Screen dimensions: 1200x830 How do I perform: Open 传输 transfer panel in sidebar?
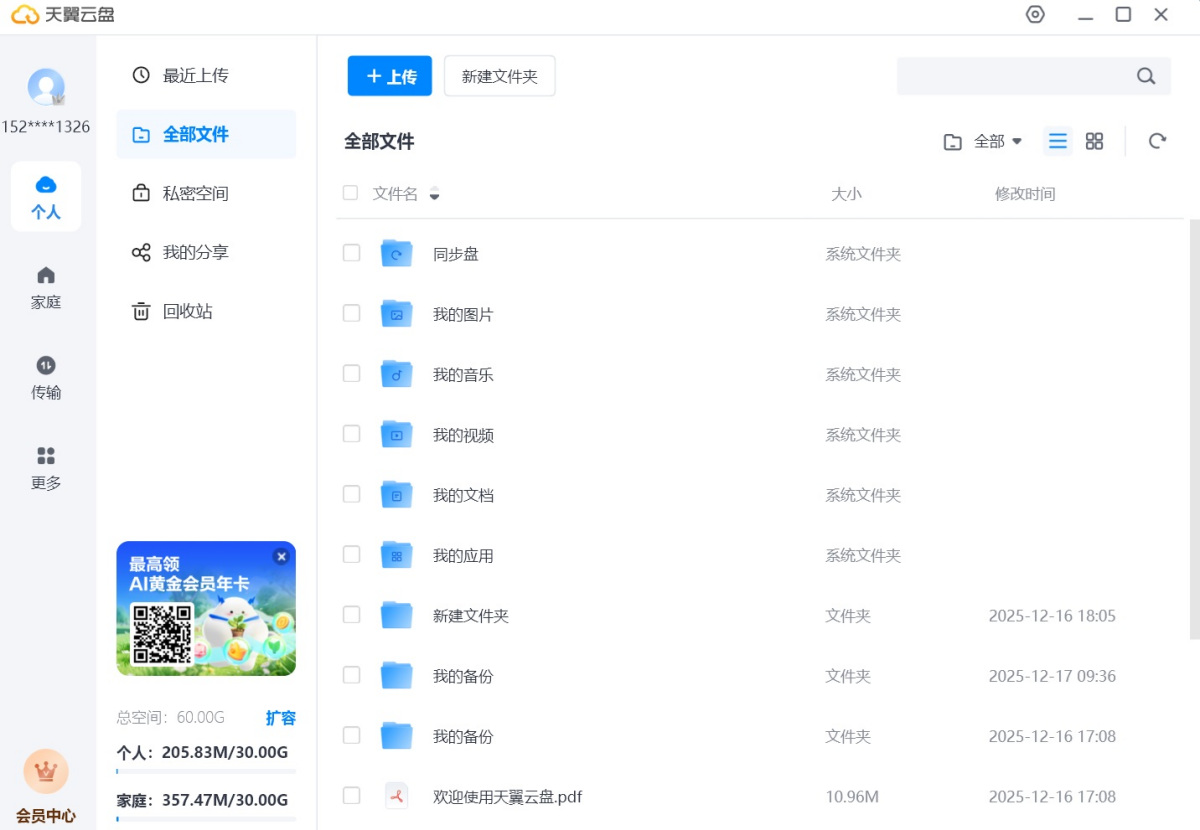46,377
